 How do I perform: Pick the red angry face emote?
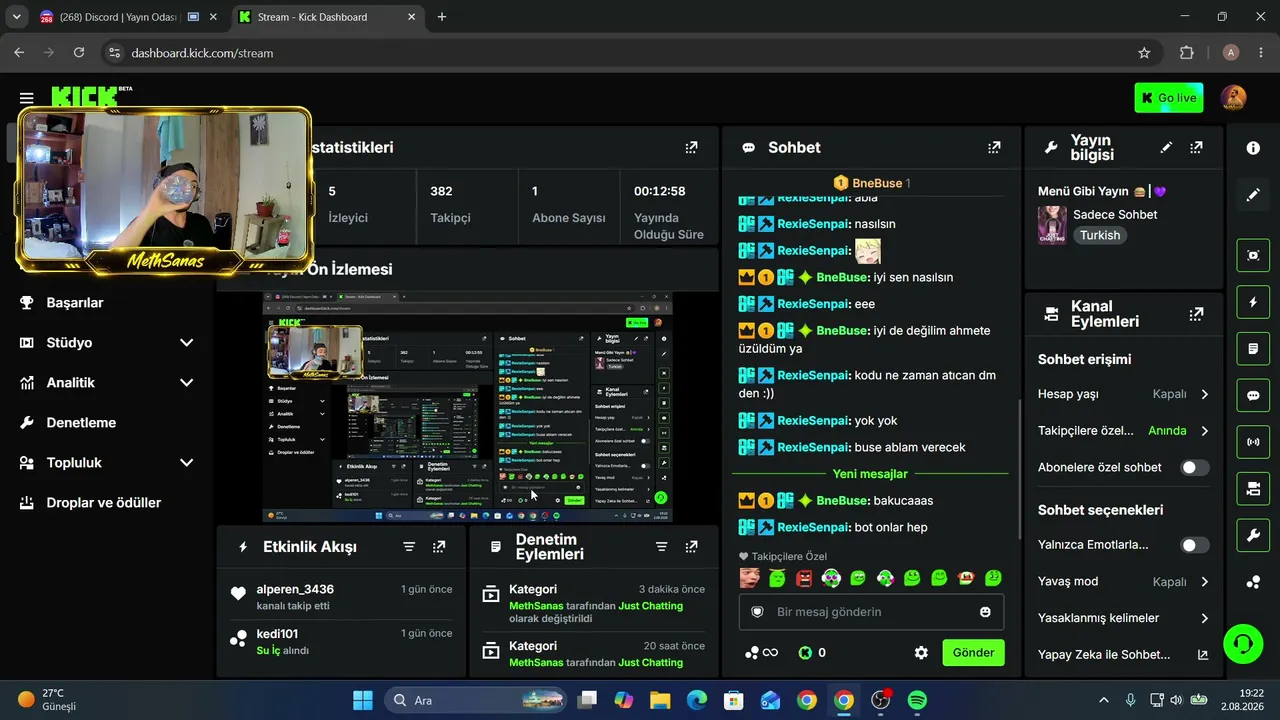pos(804,578)
